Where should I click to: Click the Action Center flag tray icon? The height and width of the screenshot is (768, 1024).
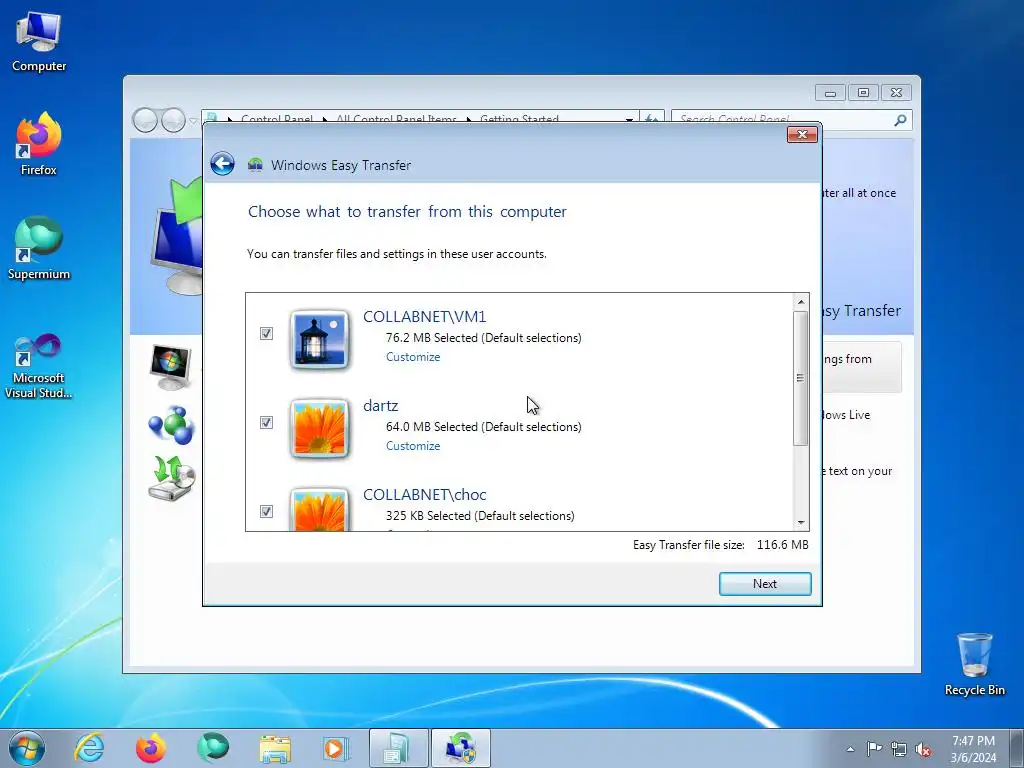coord(874,749)
